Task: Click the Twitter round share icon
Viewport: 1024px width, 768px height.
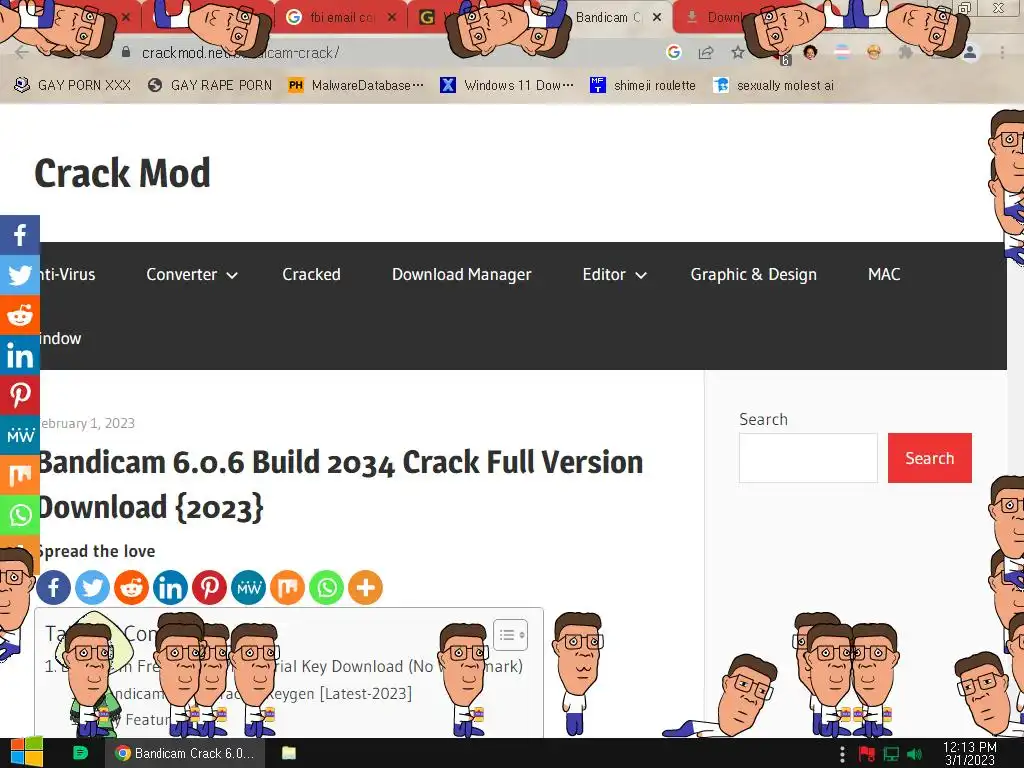Action: coord(93,588)
